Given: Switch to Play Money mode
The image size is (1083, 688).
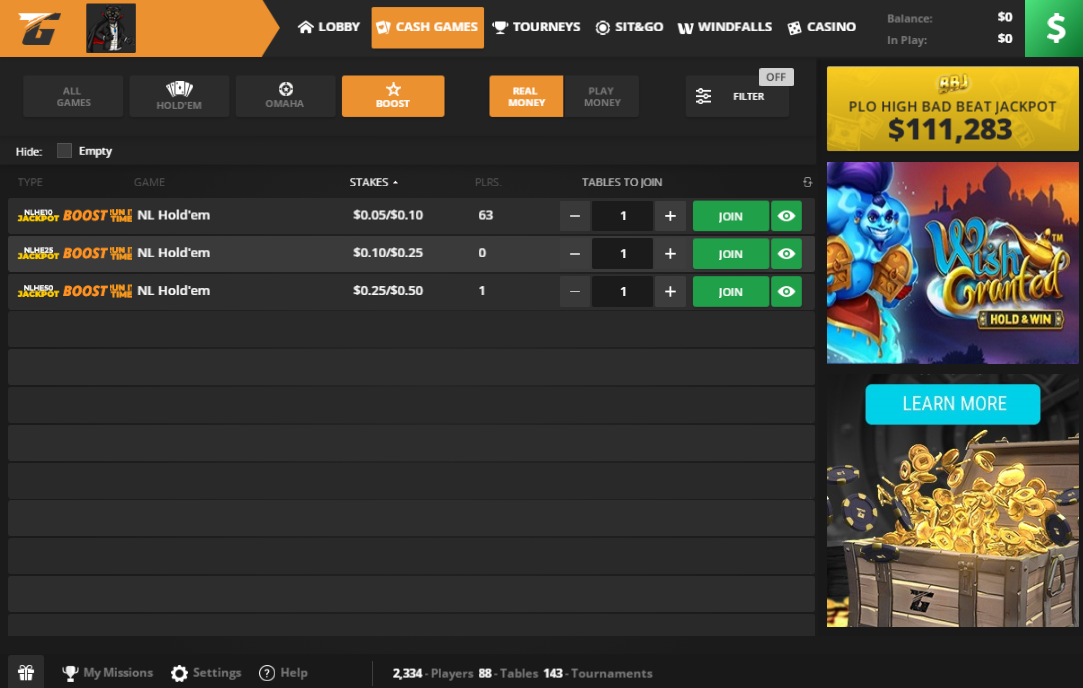Looking at the screenshot, I should pyautogui.click(x=602, y=96).
